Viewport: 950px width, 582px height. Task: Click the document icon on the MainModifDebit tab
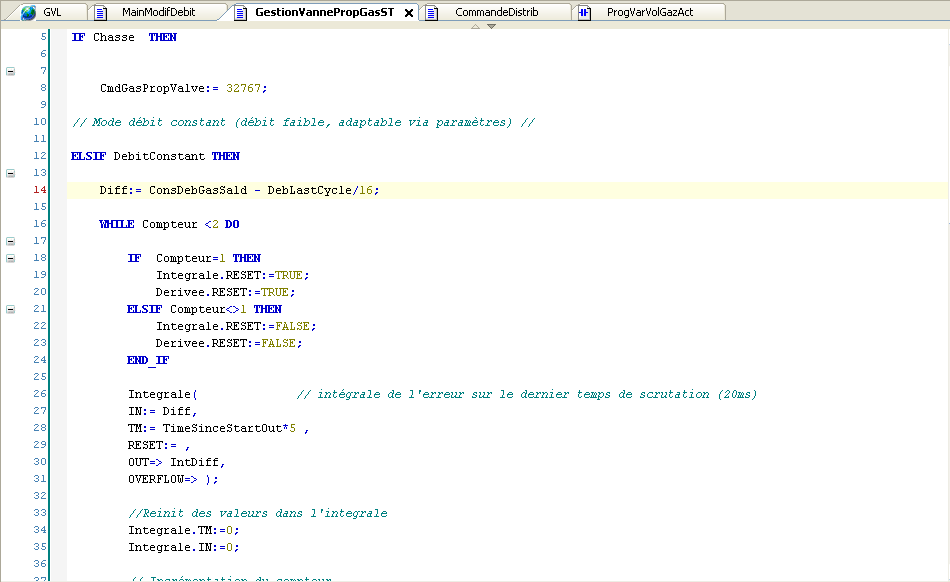(102, 12)
